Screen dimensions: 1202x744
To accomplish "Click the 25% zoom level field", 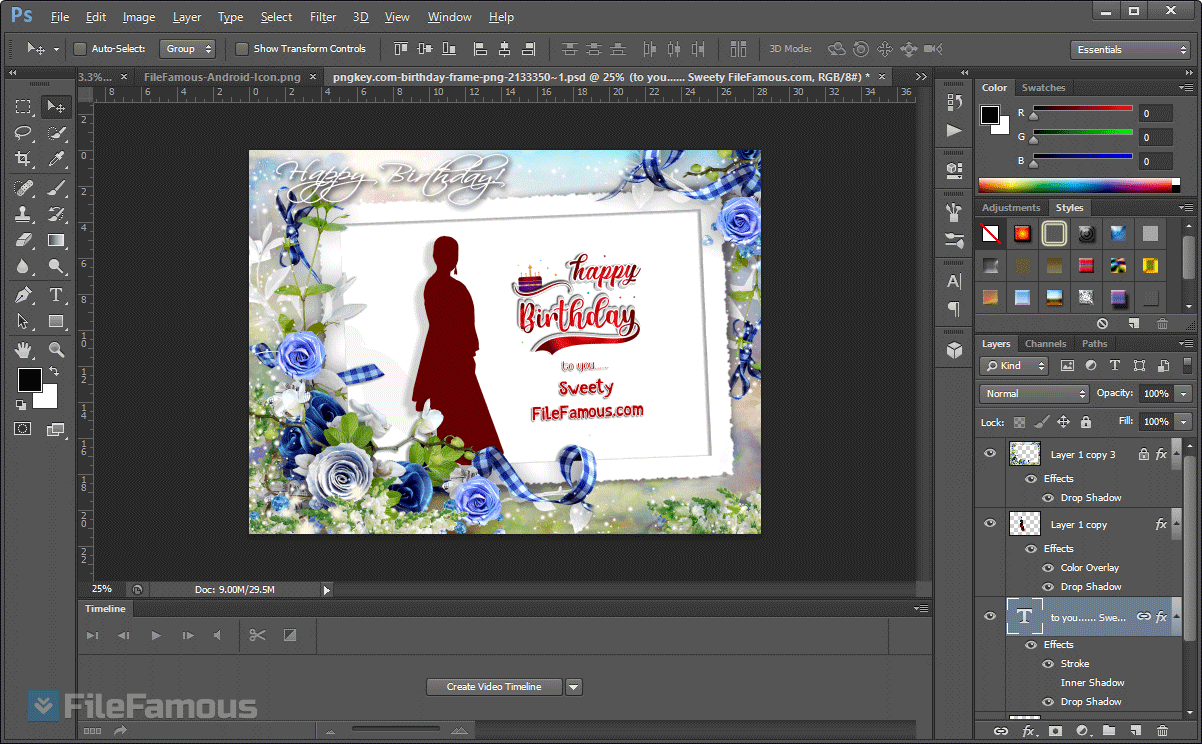I will coord(102,590).
